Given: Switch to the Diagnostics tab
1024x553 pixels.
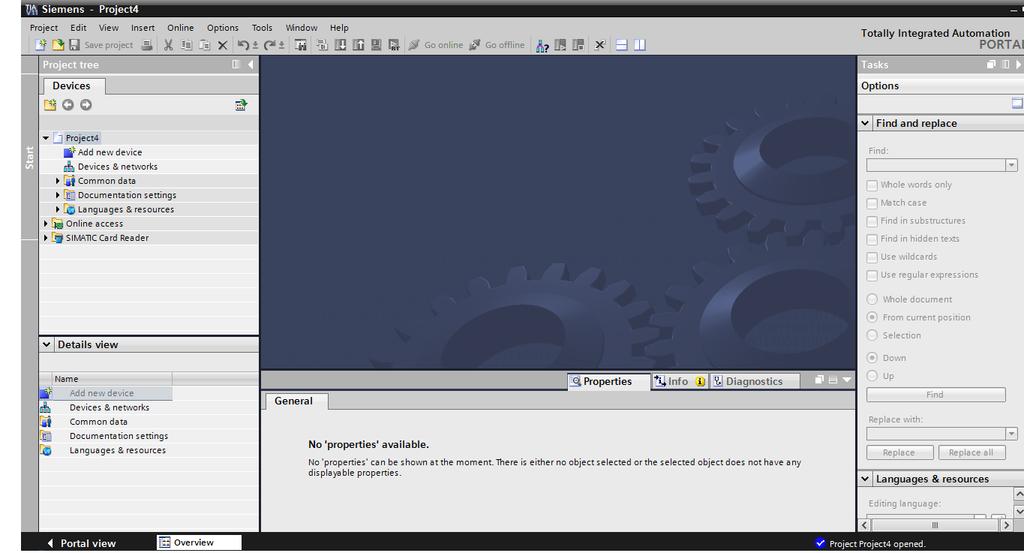Looking at the screenshot, I should [x=754, y=381].
